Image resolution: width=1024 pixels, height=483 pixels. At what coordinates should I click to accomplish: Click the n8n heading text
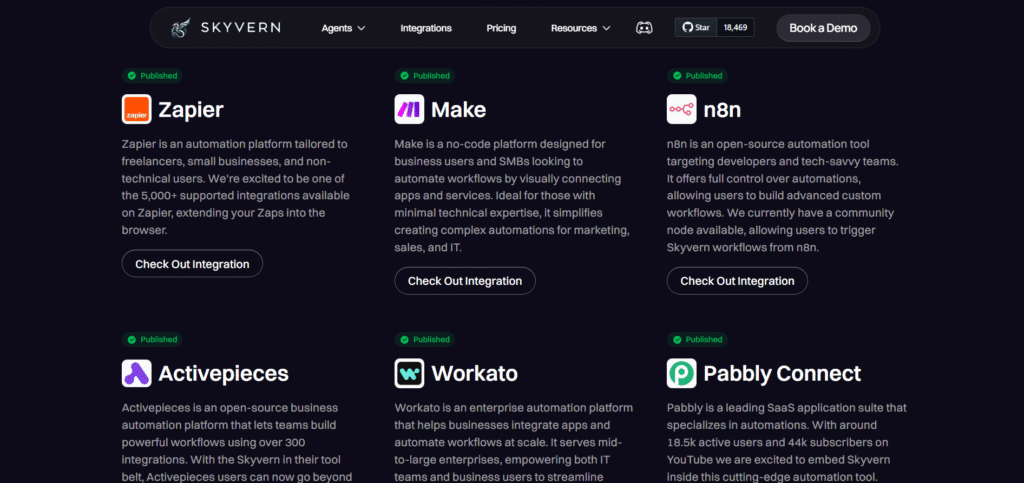[722, 110]
